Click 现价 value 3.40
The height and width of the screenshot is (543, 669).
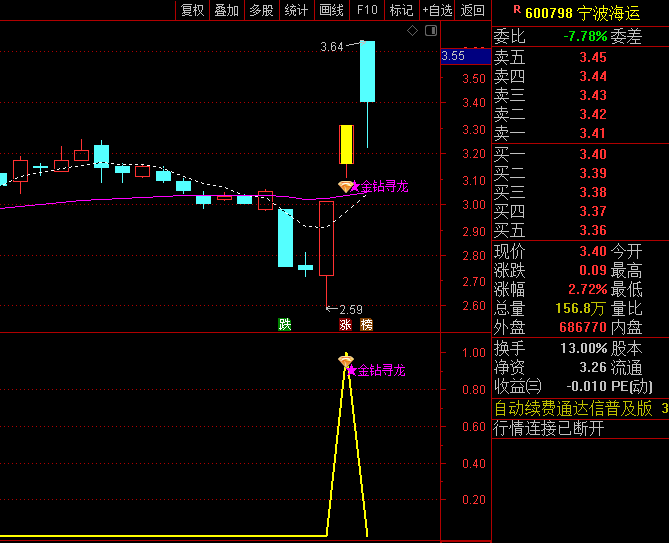[x=593, y=251]
